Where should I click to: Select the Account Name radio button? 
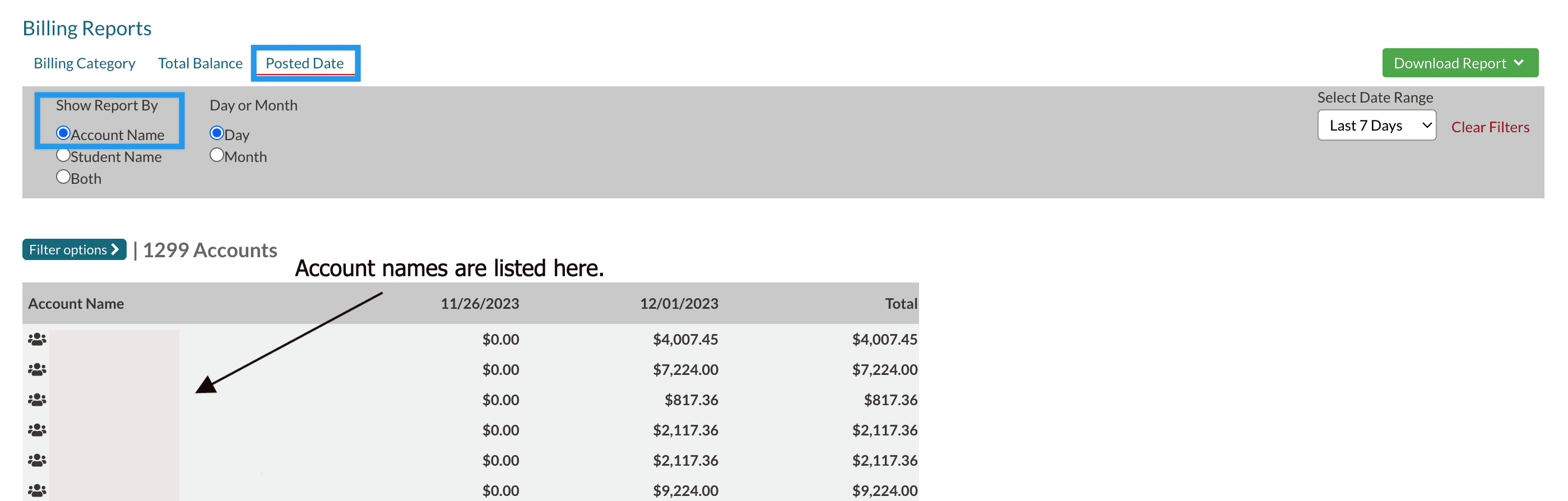coord(63,133)
